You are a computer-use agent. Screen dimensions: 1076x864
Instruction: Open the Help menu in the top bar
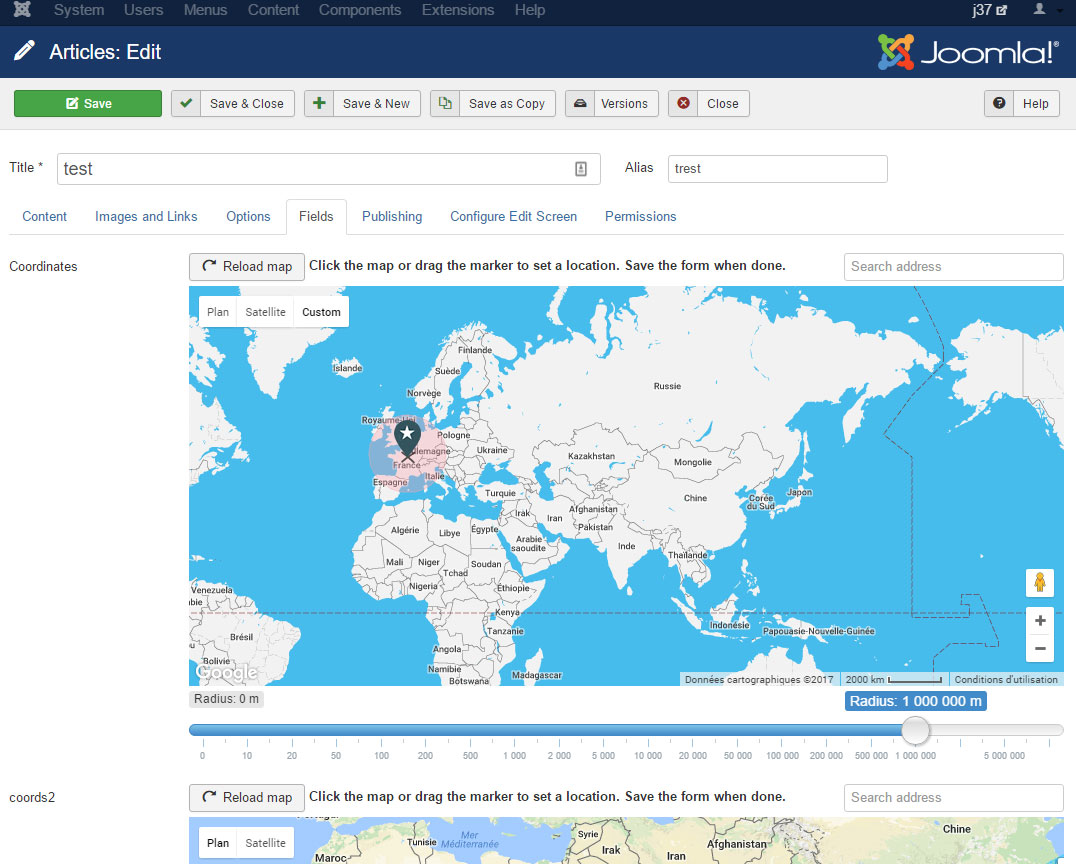tap(530, 10)
